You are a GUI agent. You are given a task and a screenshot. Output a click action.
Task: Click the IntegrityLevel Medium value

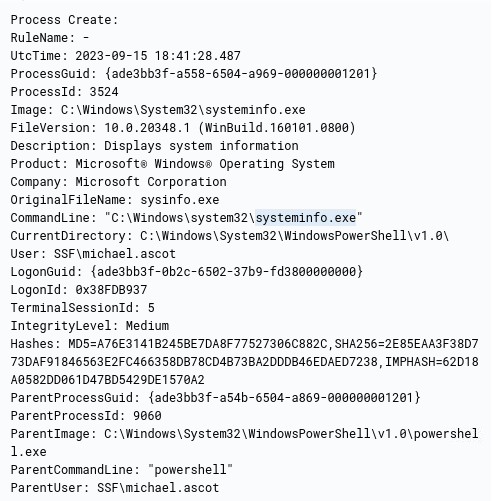(x=147, y=326)
